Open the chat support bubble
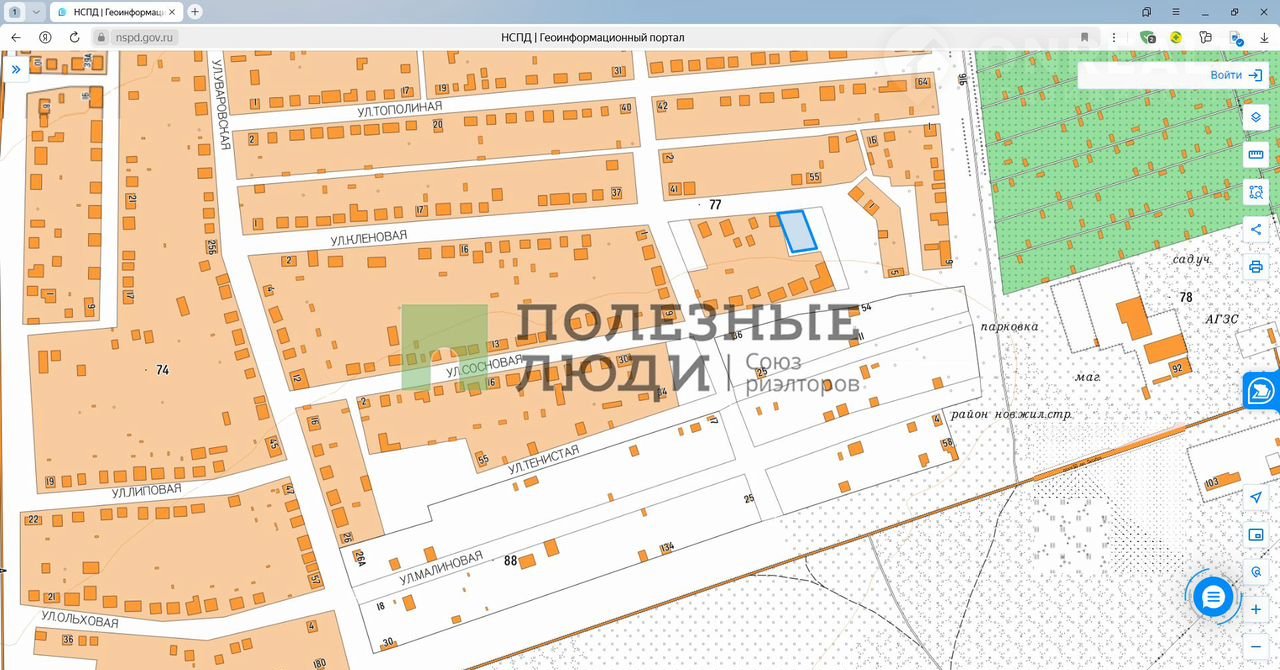This screenshot has height=670, width=1280. pos(1213,598)
